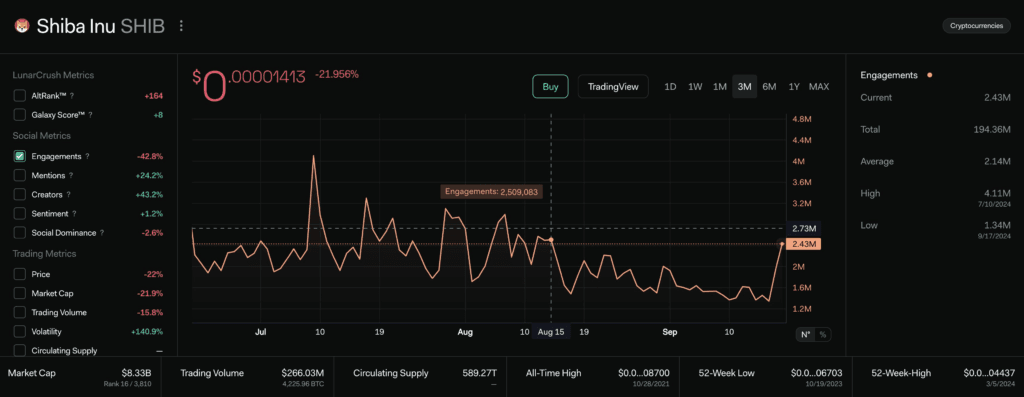The image size is (1024, 397).
Task: Click the Engagements help question mark
Action: pyautogui.click(x=88, y=157)
